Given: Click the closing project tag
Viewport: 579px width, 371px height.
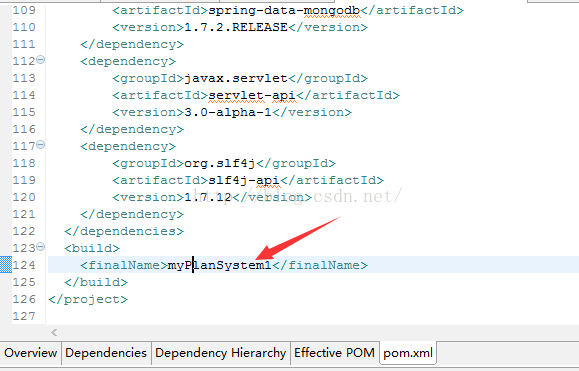Looking at the screenshot, I should point(88,299).
